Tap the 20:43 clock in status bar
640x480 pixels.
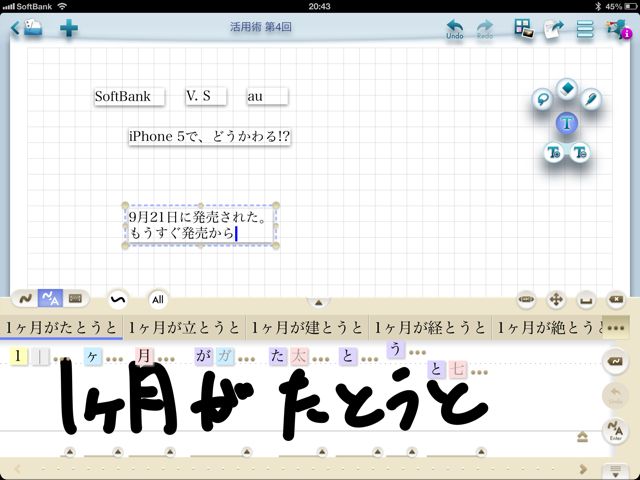(x=320, y=6)
